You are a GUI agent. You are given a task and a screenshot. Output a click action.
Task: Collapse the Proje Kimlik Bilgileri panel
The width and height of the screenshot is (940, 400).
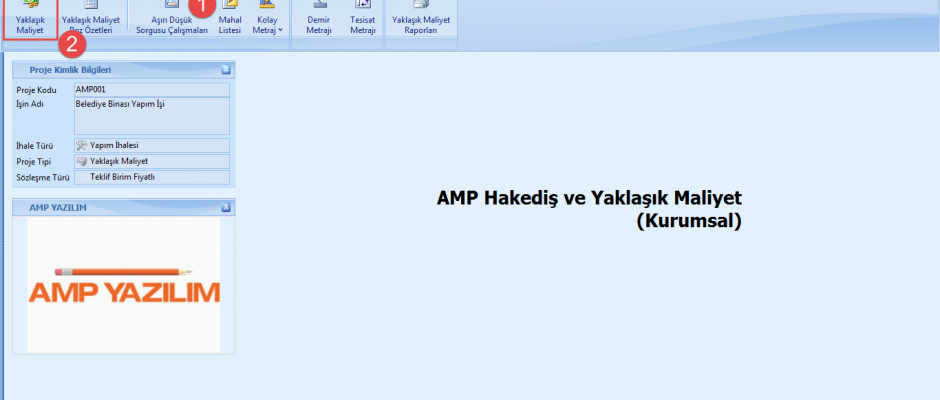226,69
